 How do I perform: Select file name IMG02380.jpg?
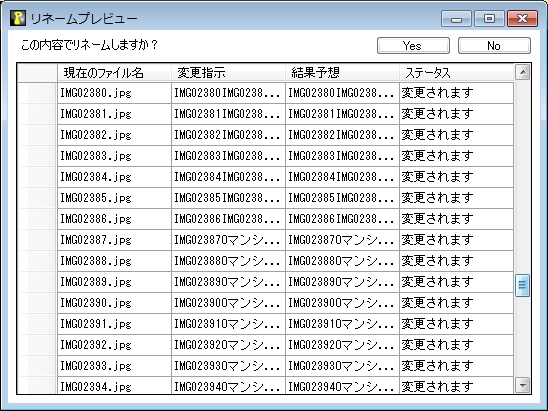coord(115,93)
